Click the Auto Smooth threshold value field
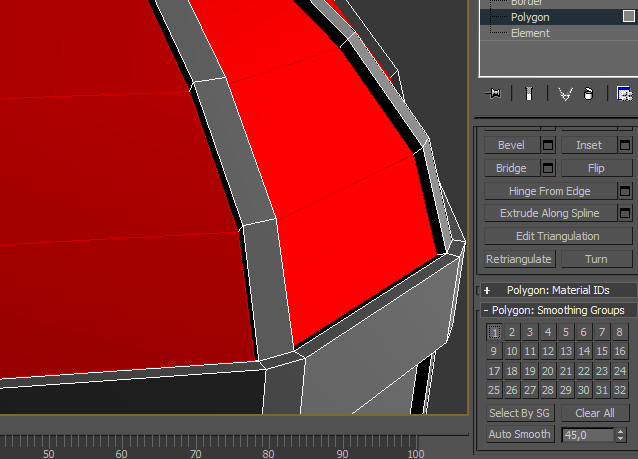The height and width of the screenshot is (459, 638). point(586,435)
